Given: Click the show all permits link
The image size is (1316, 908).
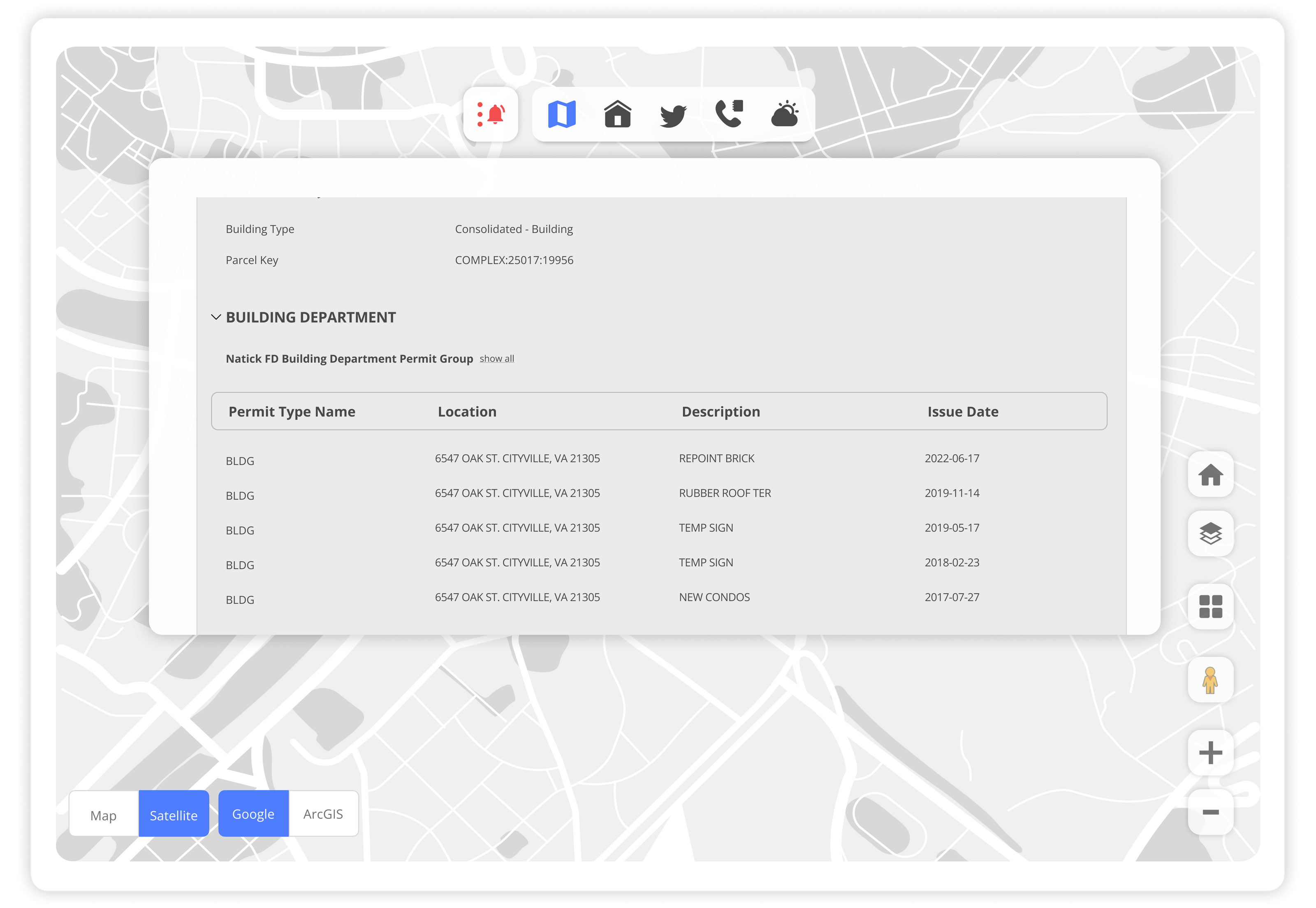Looking at the screenshot, I should pyautogui.click(x=496, y=358).
